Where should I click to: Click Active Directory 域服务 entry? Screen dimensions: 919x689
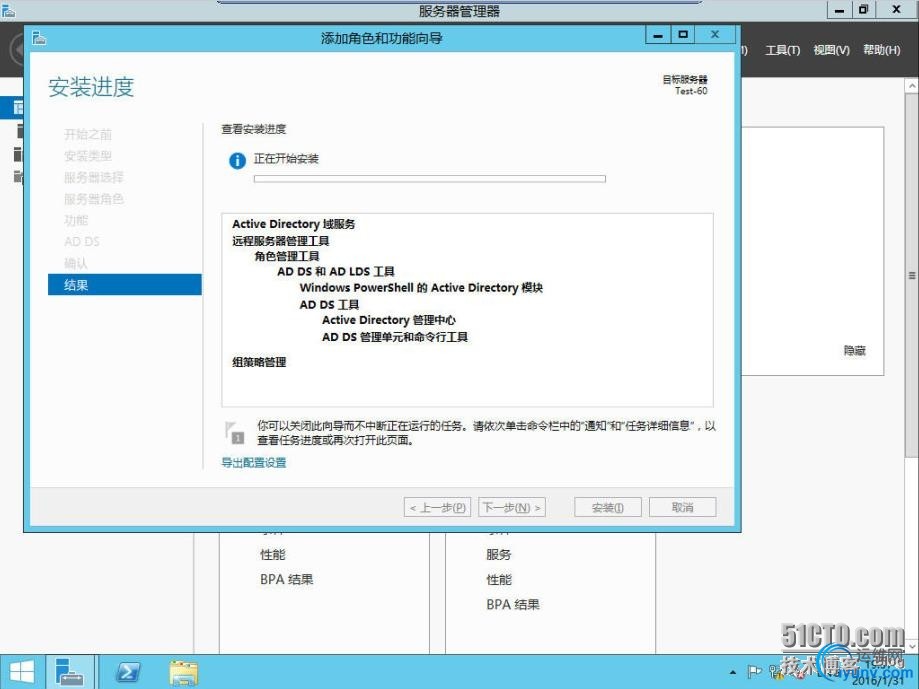294,224
